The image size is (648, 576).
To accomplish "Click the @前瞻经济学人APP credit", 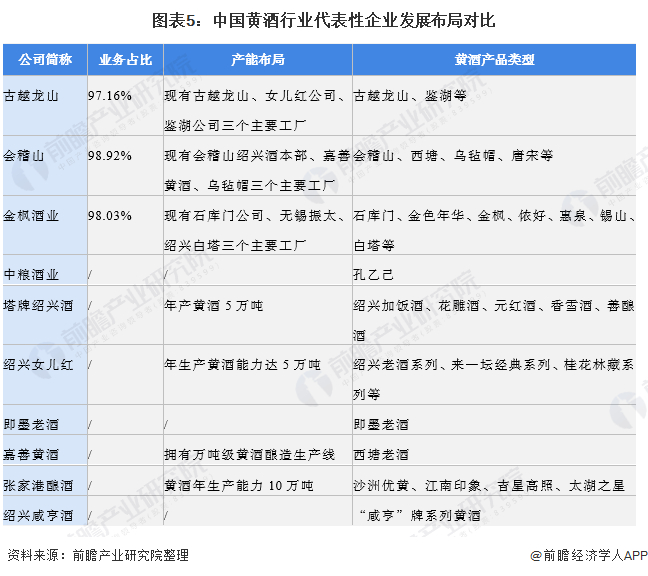I will coord(589,555).
